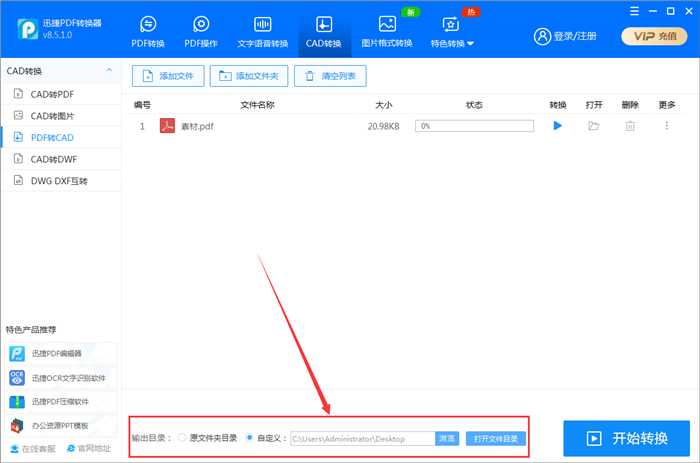The height and width of the screenshot is (463, 700).
Task: Click file size 20.98KB
Action: click(383, 126)
